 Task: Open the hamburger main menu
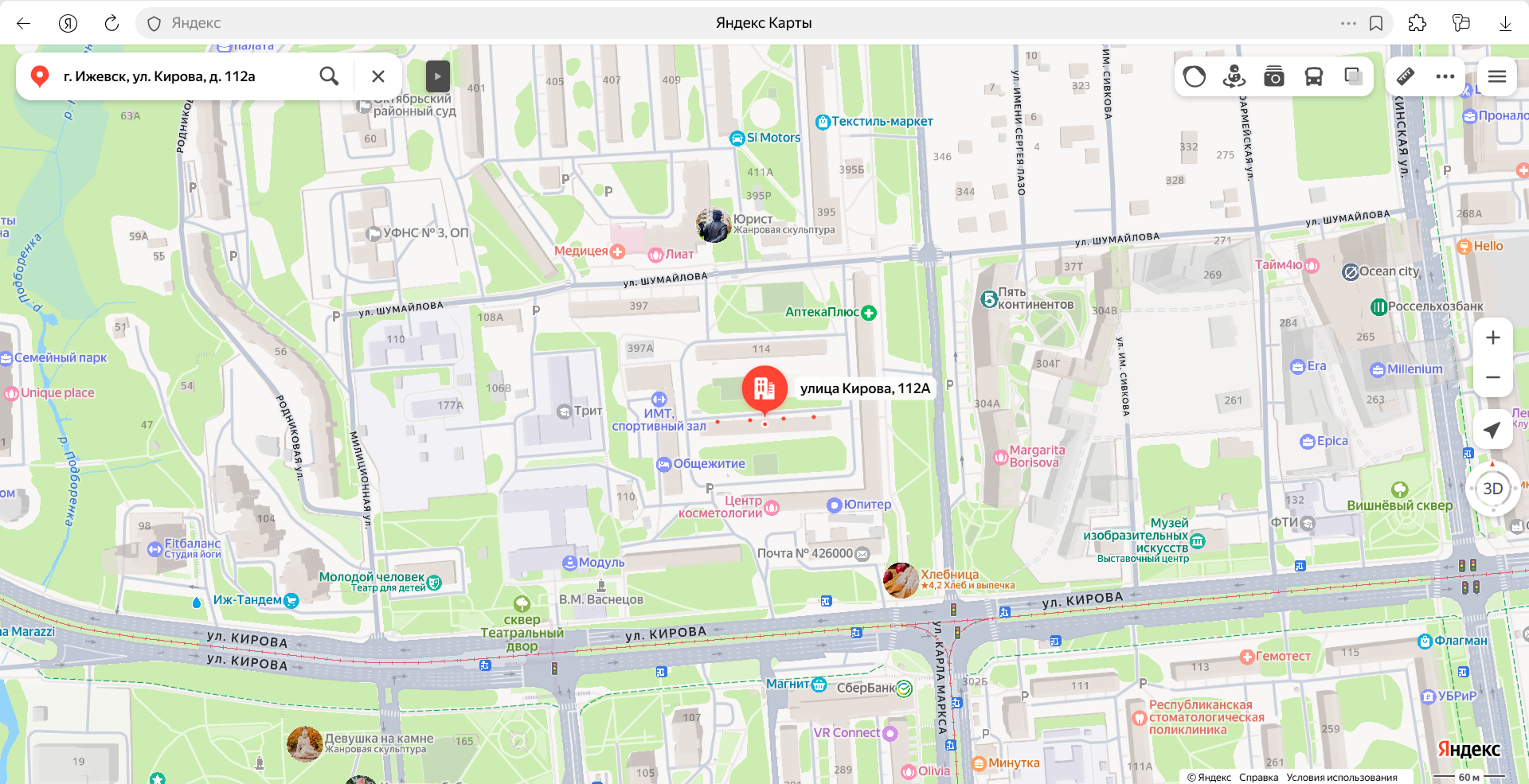pos(1497,76)
